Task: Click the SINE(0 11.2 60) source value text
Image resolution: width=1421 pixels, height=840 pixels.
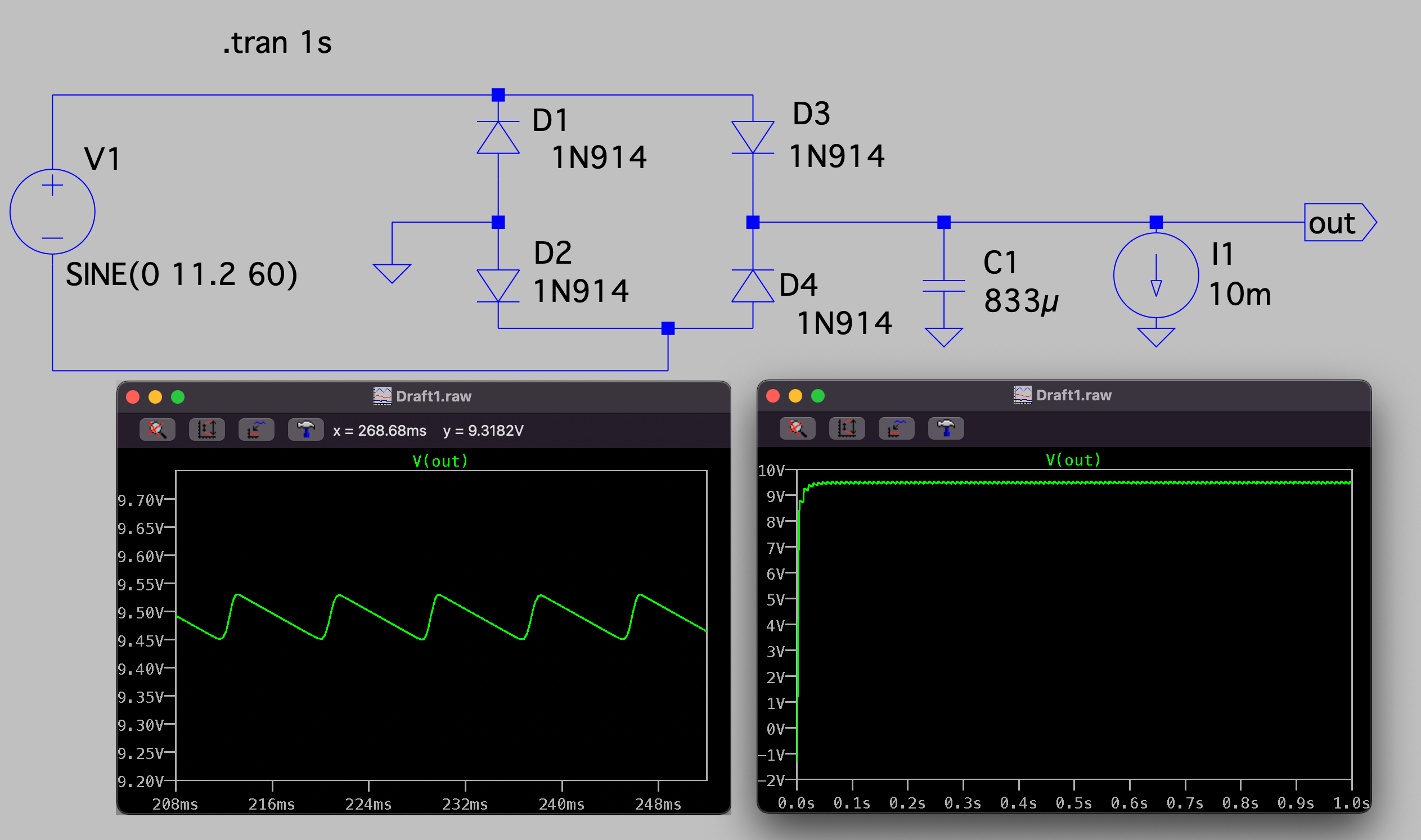Action: (x=181, y=274)
